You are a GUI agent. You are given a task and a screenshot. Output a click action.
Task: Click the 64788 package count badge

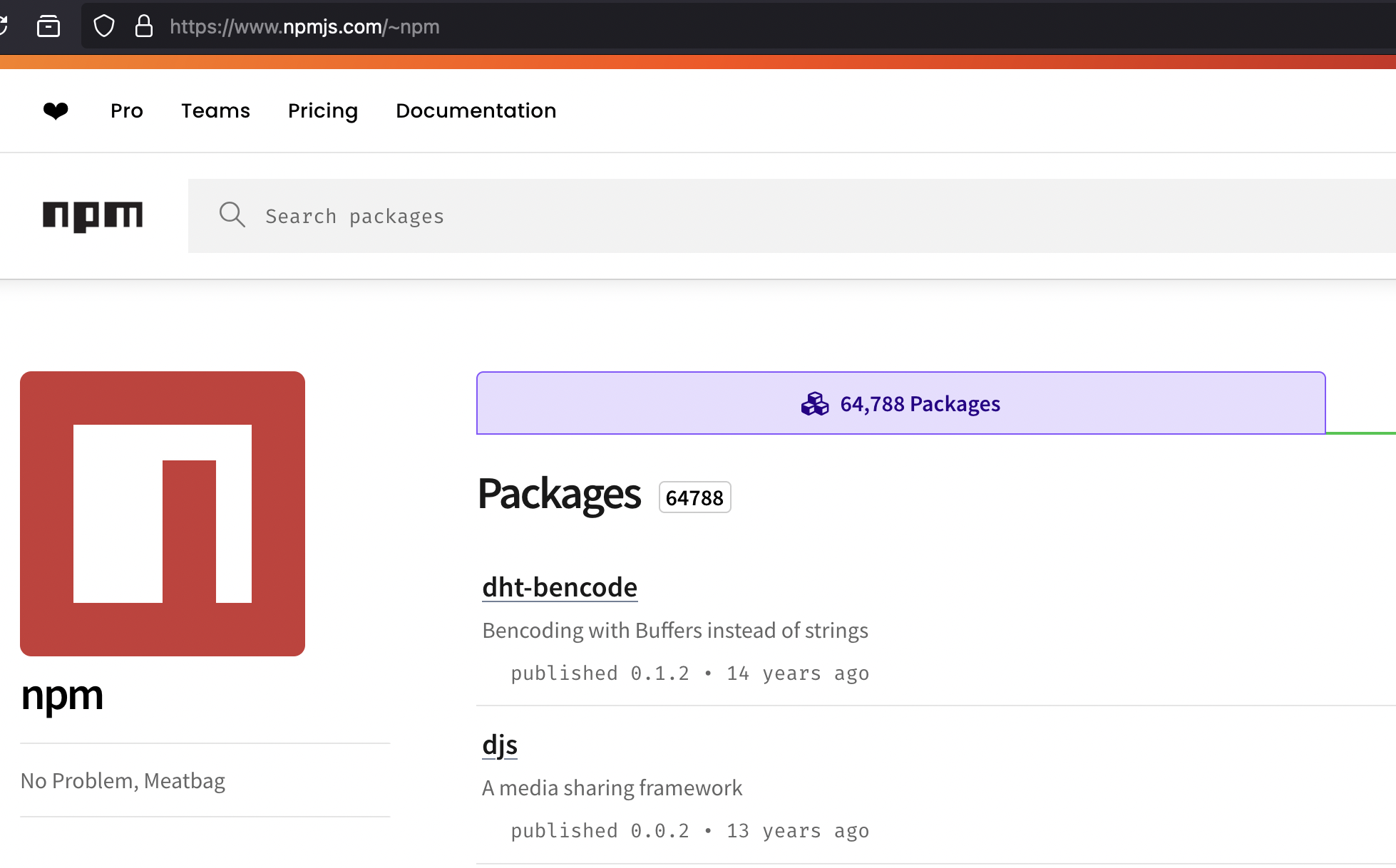click(694, 497)
